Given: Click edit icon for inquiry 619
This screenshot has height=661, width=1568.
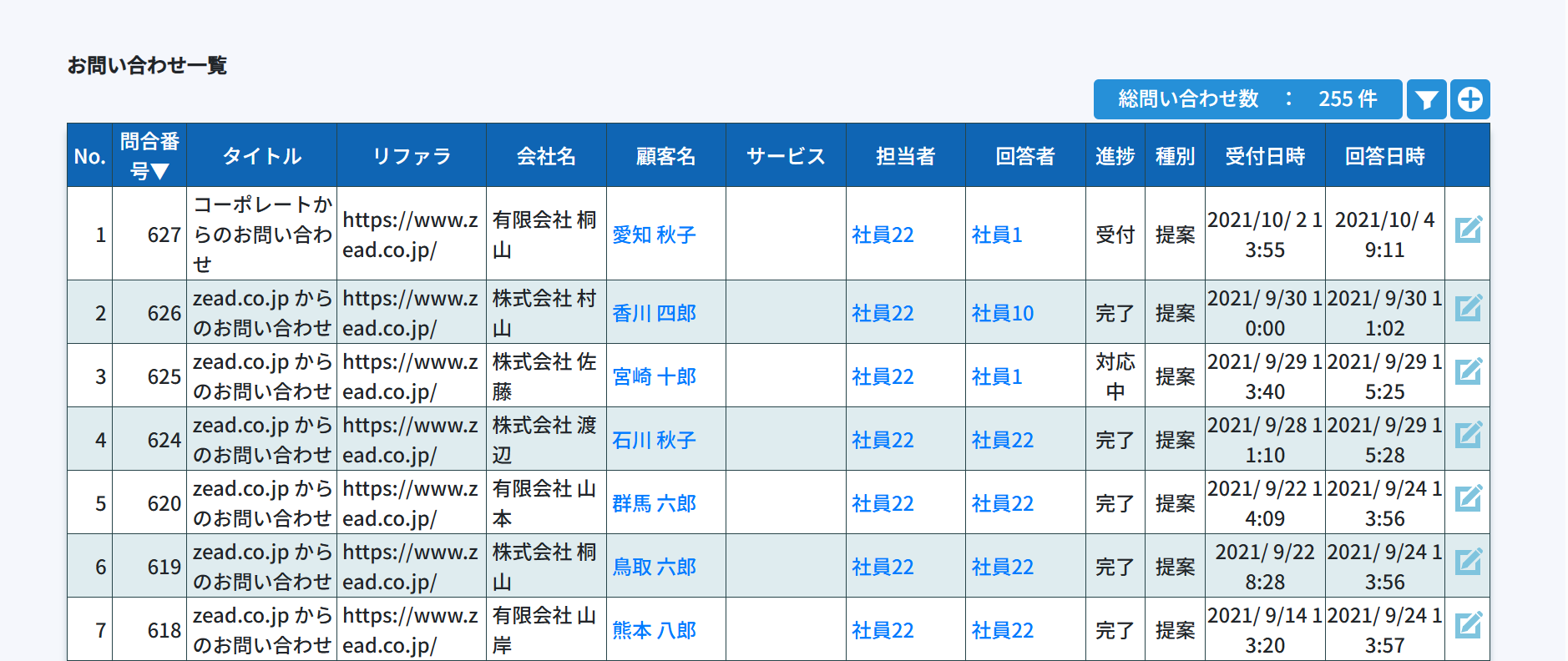Looking at the screenshot, I should coord(1468,563).
